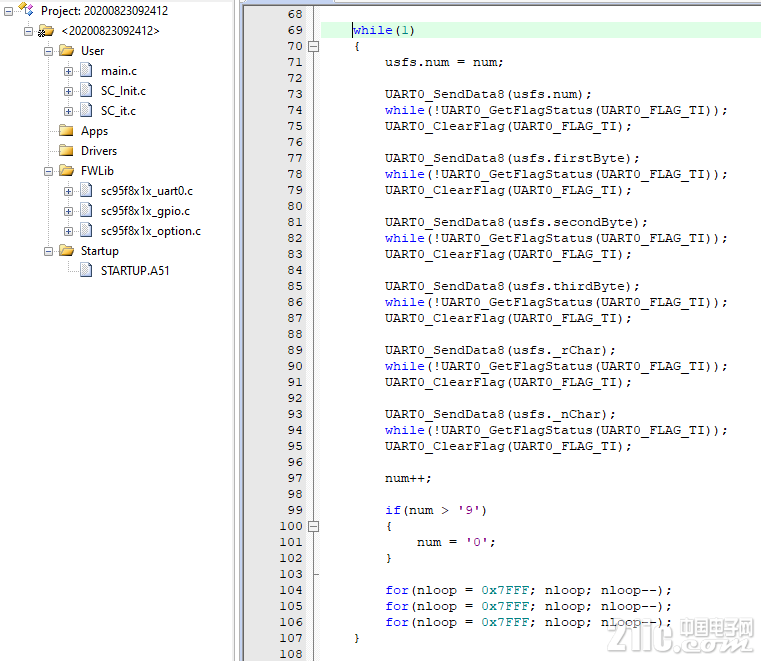Click the UART0_ClearFlag call on line 95
This screenshot has height=661, width=761.
[508, 446]
